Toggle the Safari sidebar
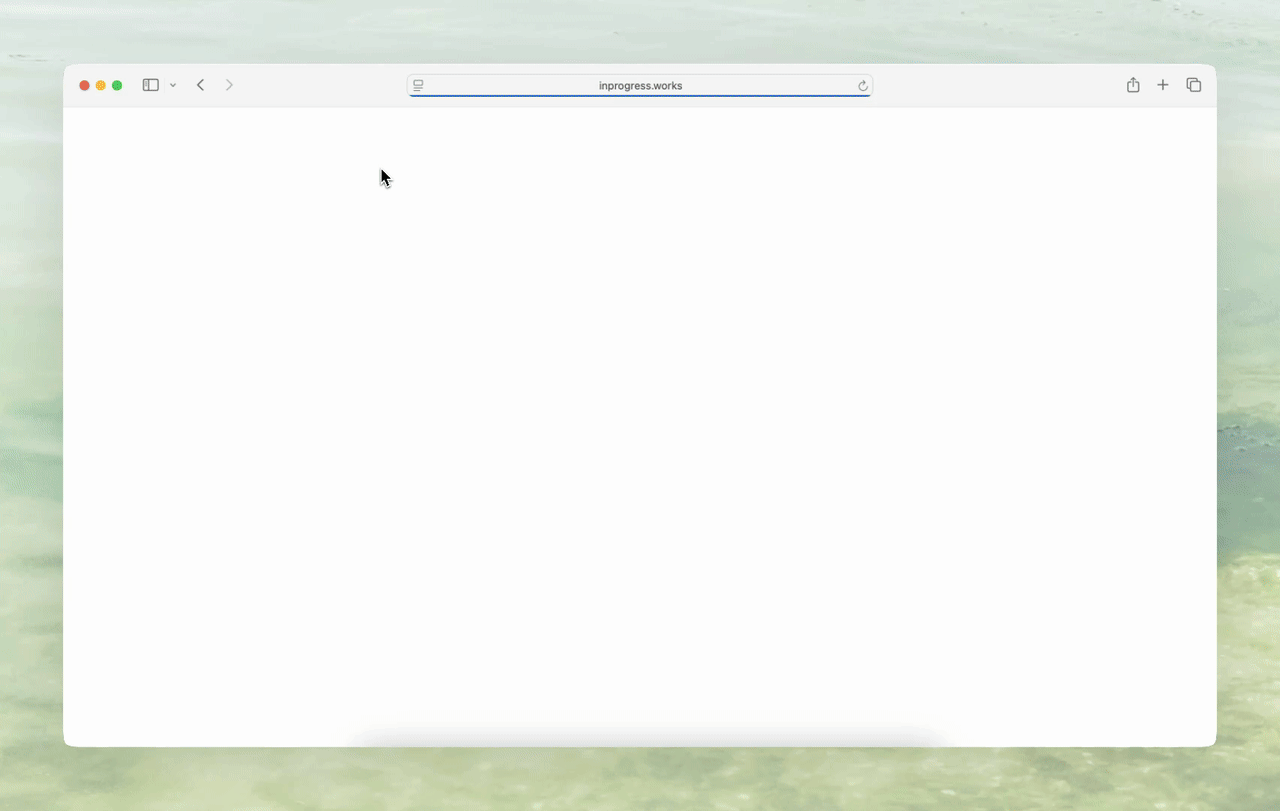This screenshot has height=811, width=1280. (151, 85)
